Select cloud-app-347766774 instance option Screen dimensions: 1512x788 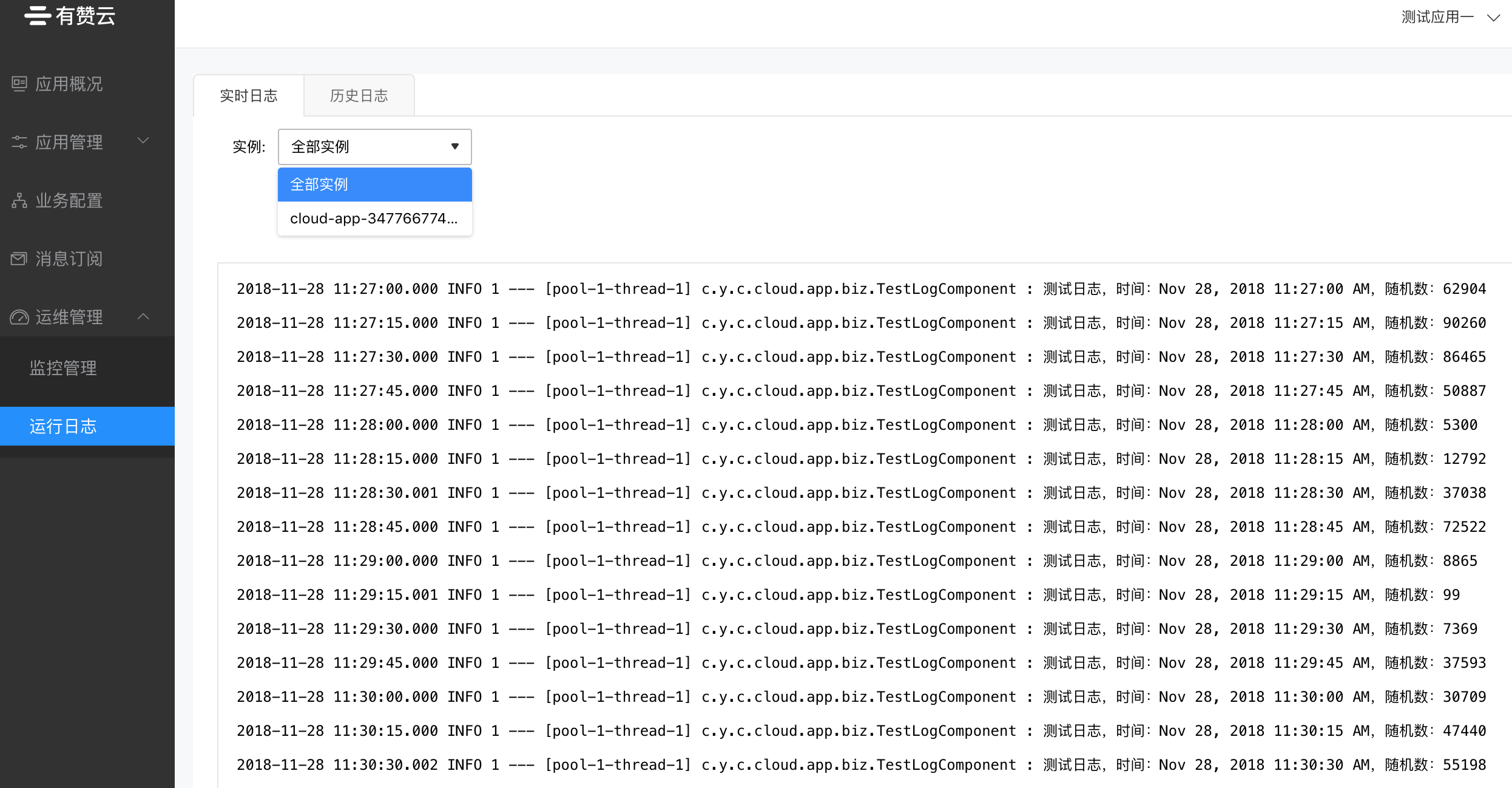click(x=372, y=218)
